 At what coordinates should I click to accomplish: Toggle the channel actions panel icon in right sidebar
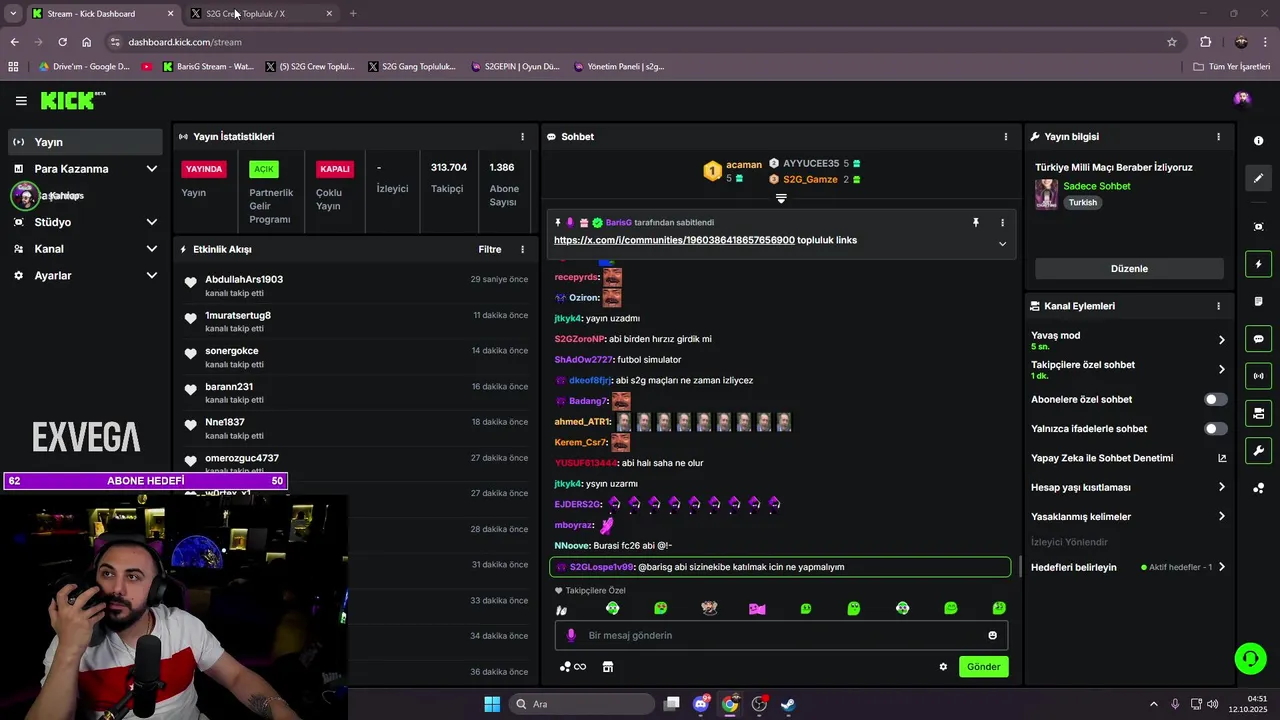1258,413
